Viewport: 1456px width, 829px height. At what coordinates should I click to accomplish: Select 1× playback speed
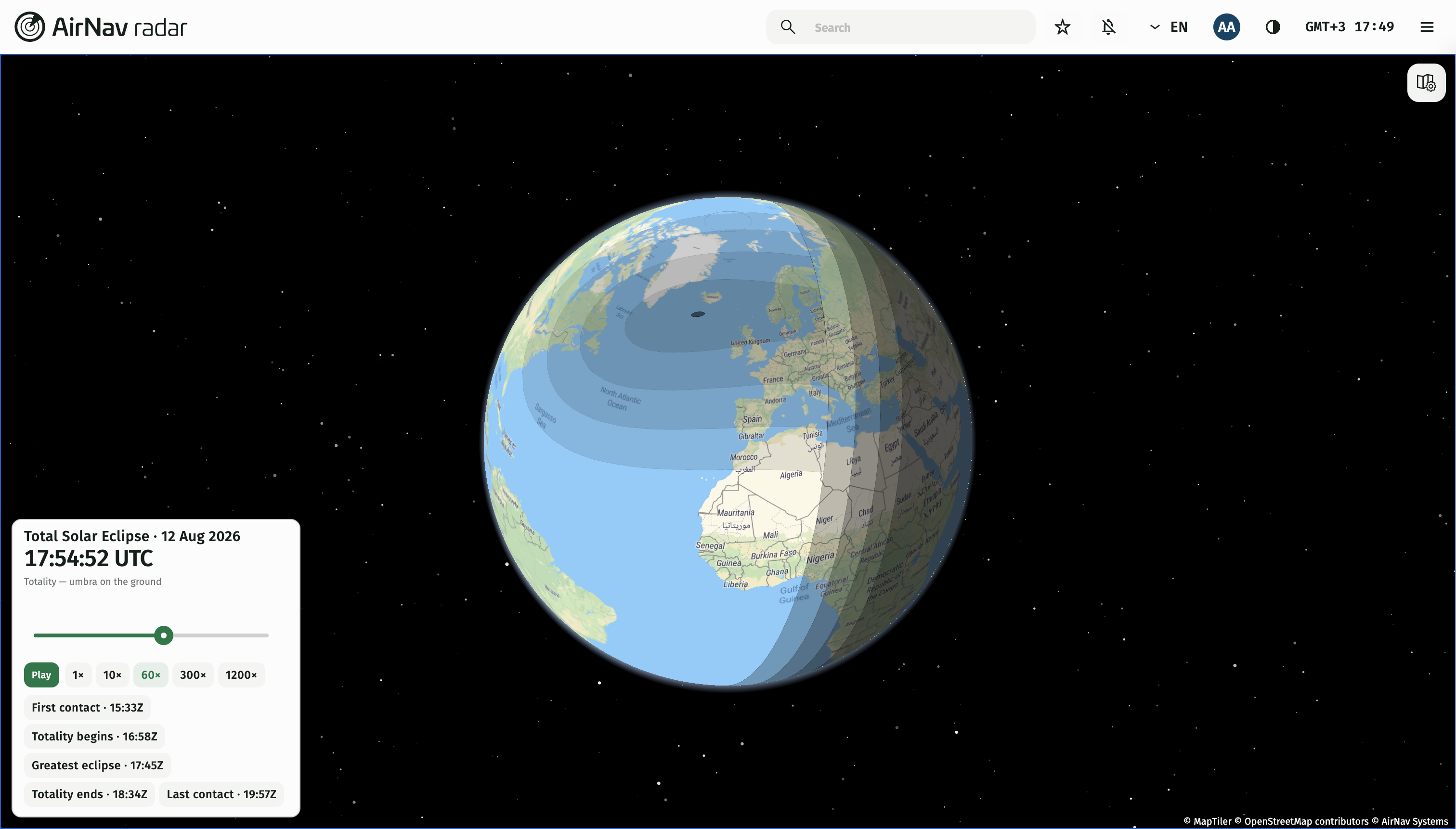(78, 674)
